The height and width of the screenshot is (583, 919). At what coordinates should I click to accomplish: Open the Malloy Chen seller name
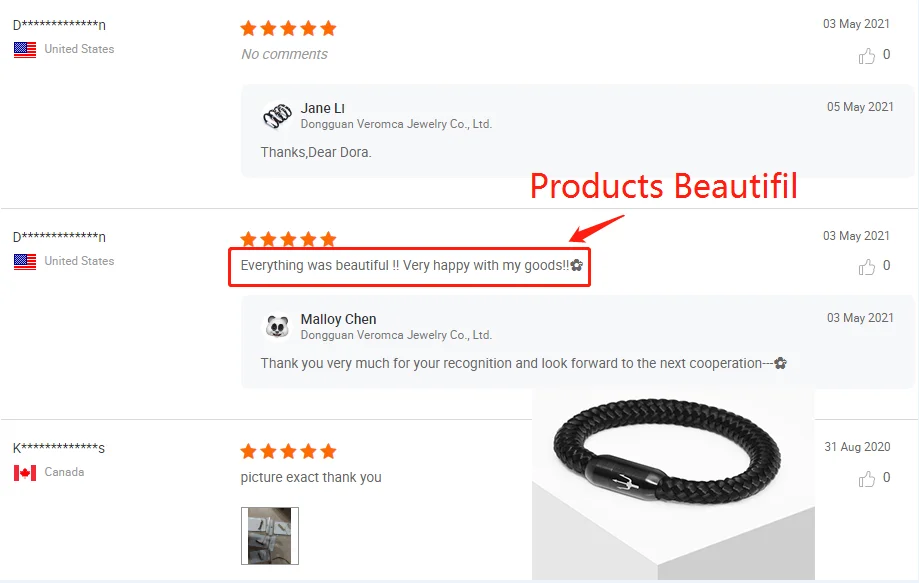(338, 319)
